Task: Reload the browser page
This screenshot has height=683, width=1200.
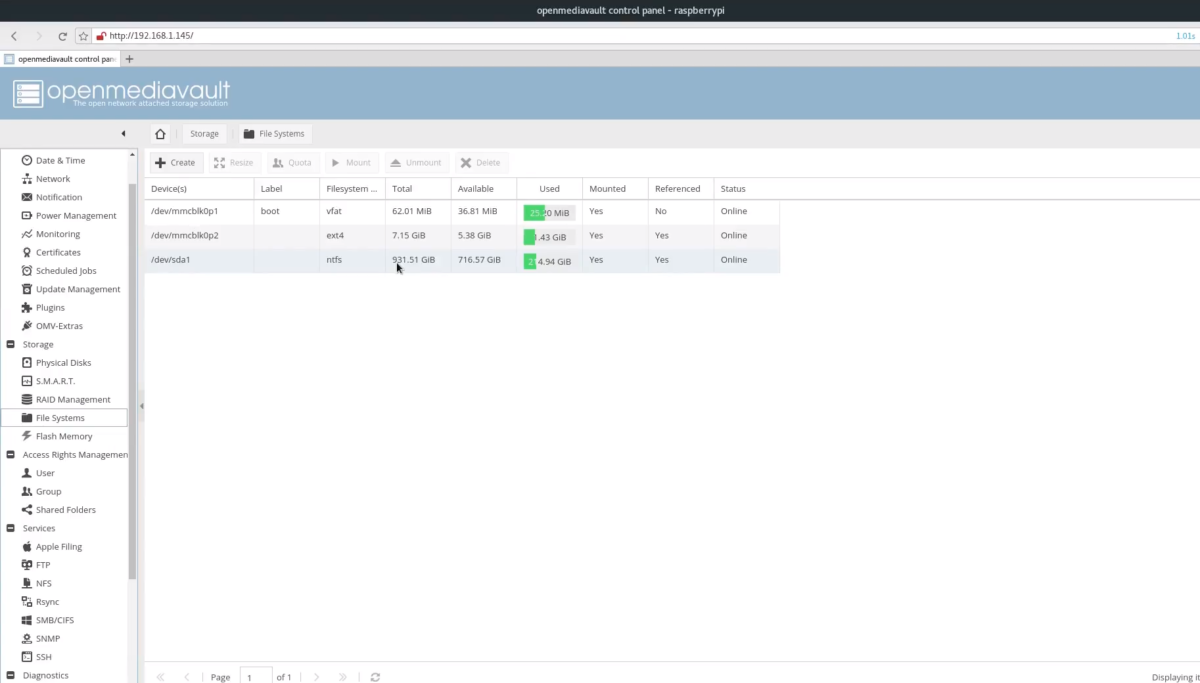Action: (62, 35)
